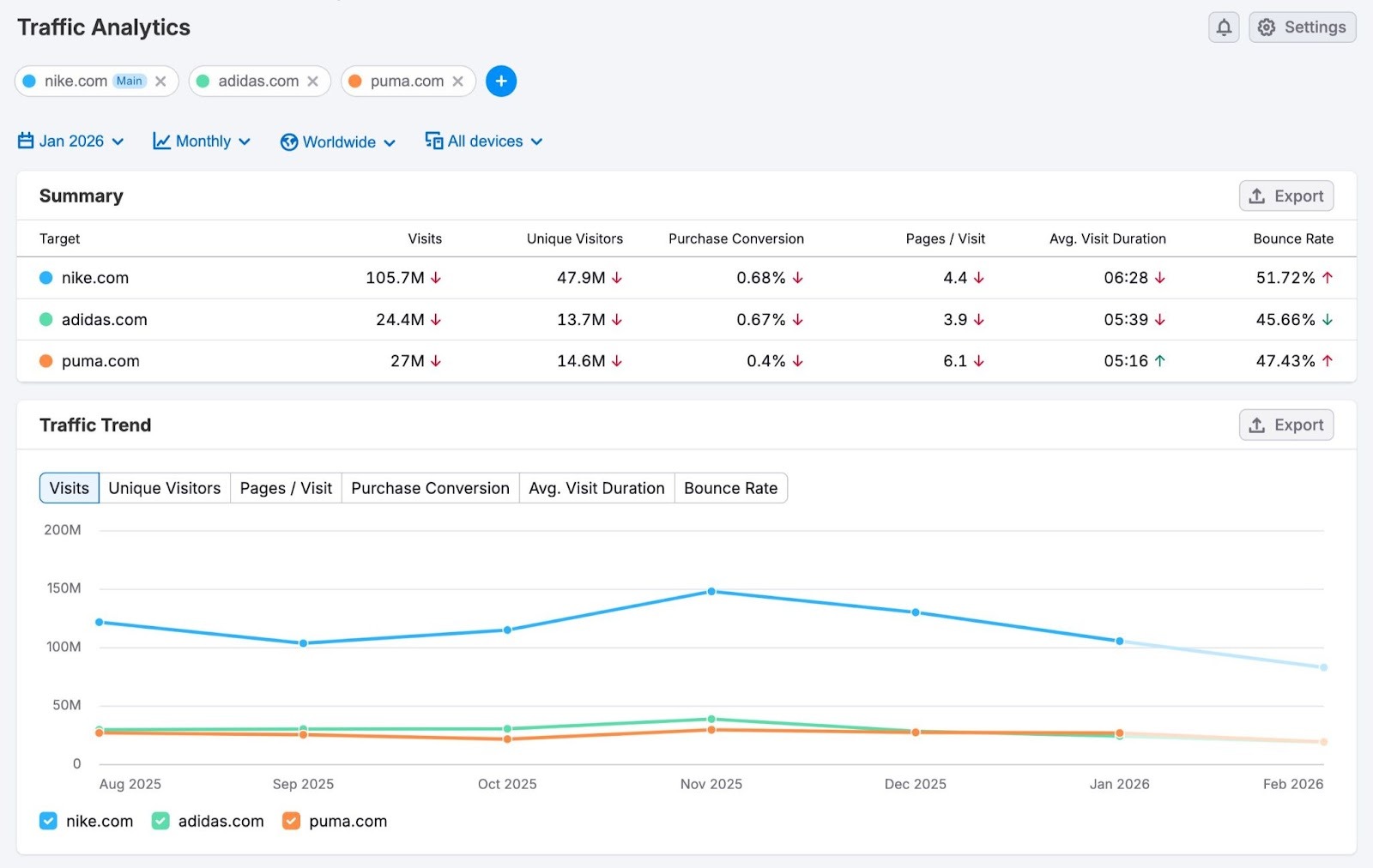
Task: Disable puma.com line in the legend
Action: click(291, 821)
